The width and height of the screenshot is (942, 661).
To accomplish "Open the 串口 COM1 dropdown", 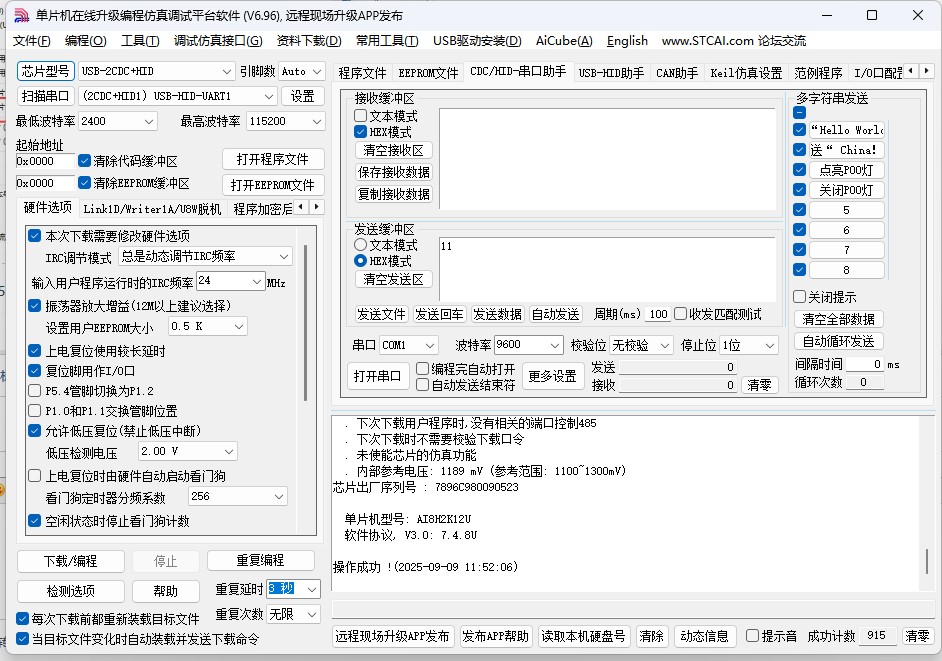I will tap(429, 345).
